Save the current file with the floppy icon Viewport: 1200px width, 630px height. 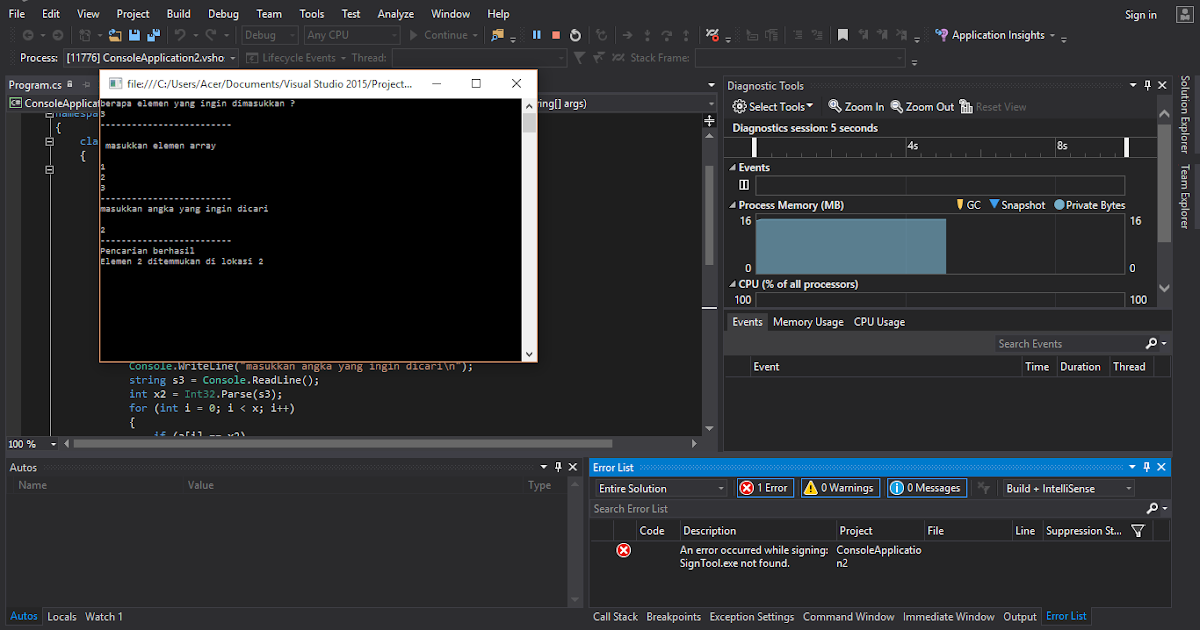coord(134,35)
